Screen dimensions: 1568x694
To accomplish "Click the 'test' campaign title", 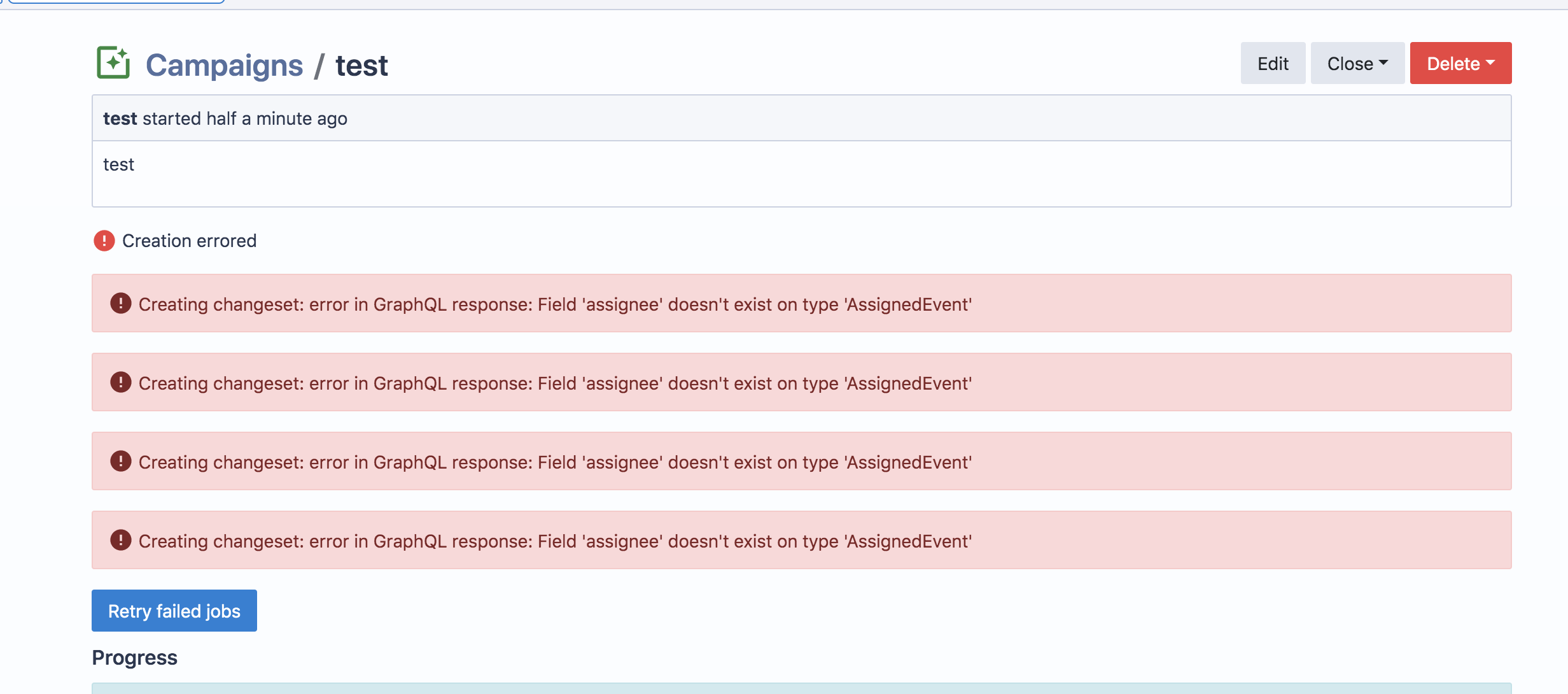I will pos(361,65).
